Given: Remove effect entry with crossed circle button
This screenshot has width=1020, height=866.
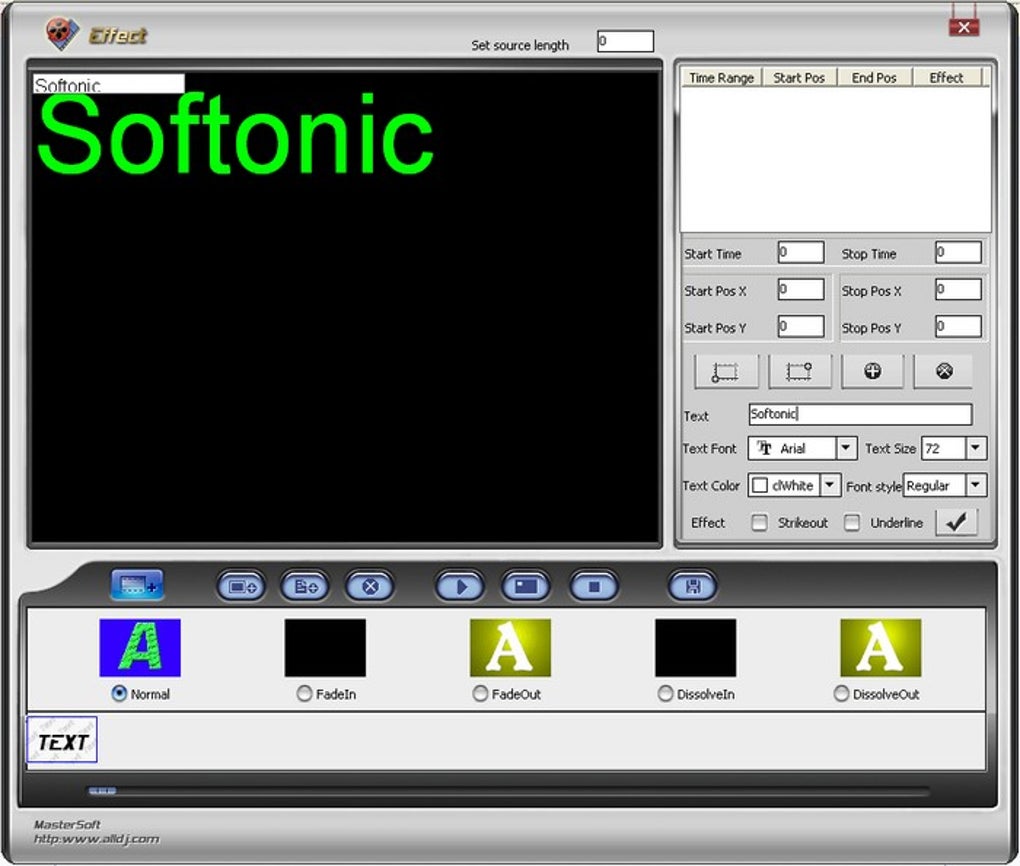Looking at the screenshot, I should (x=944, y=372).
